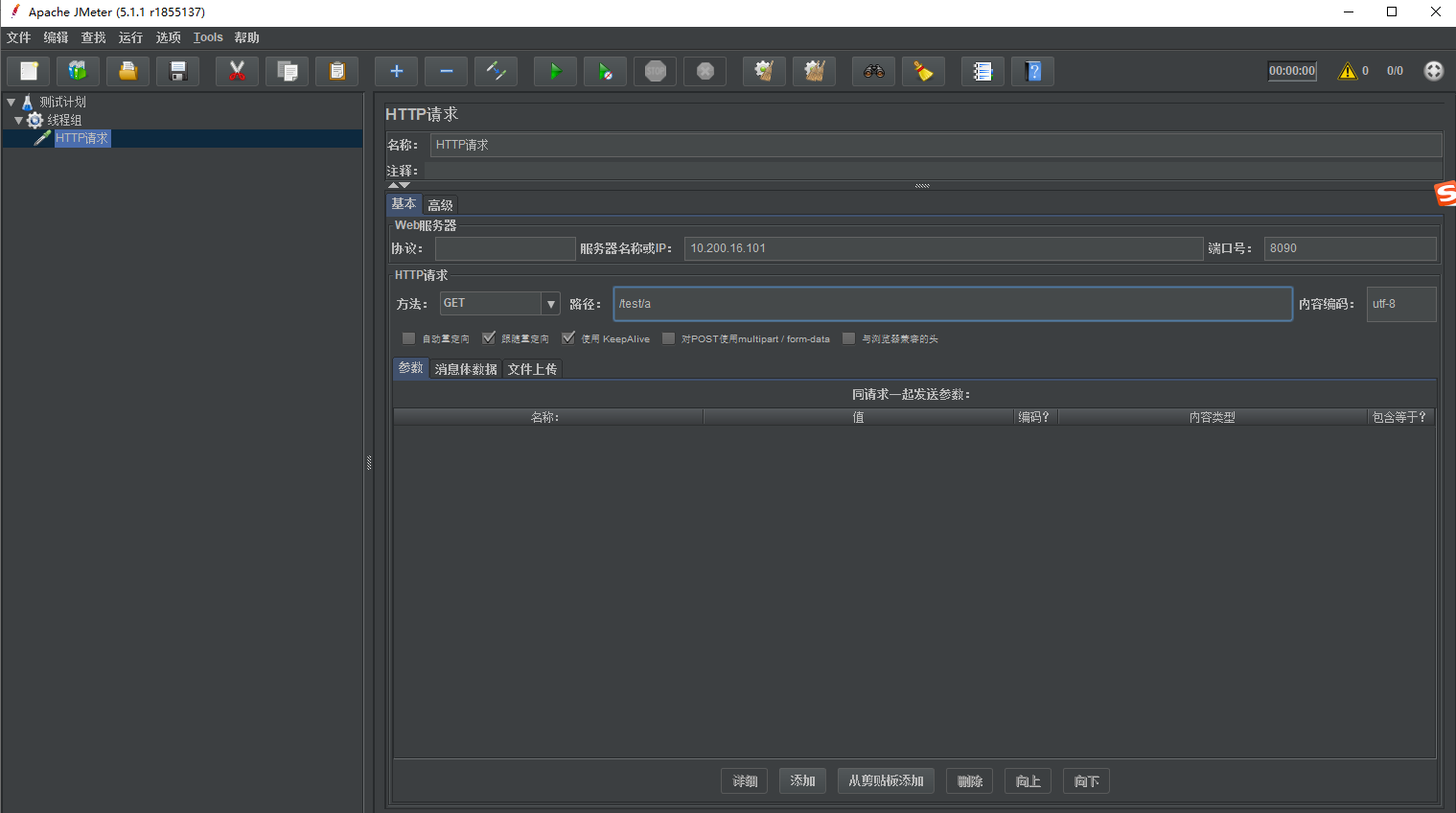Click the 添加 button

(802, 781)
